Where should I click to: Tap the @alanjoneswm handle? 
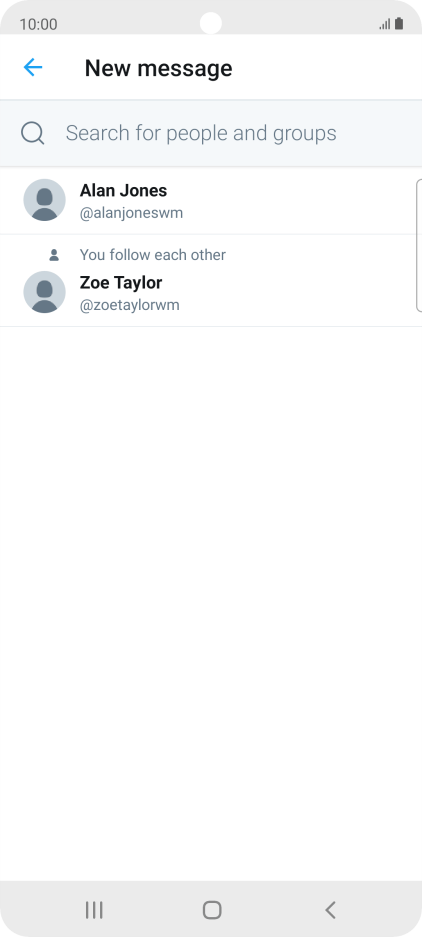point(132,213)
